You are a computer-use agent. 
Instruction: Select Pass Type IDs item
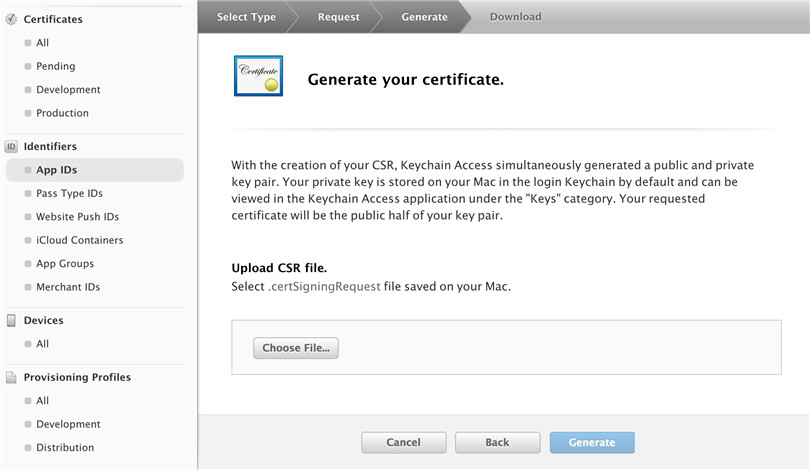click(x=69, y=194)
